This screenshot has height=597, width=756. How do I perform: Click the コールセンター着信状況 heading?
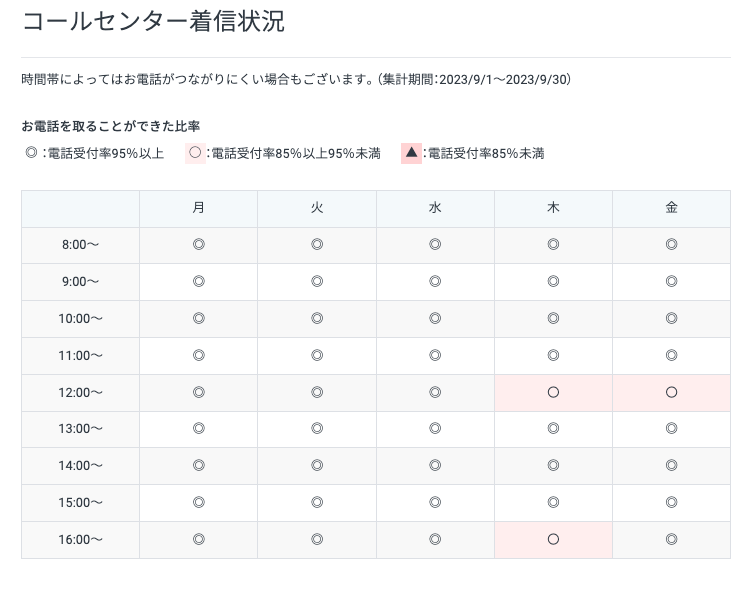pos(154,22)
